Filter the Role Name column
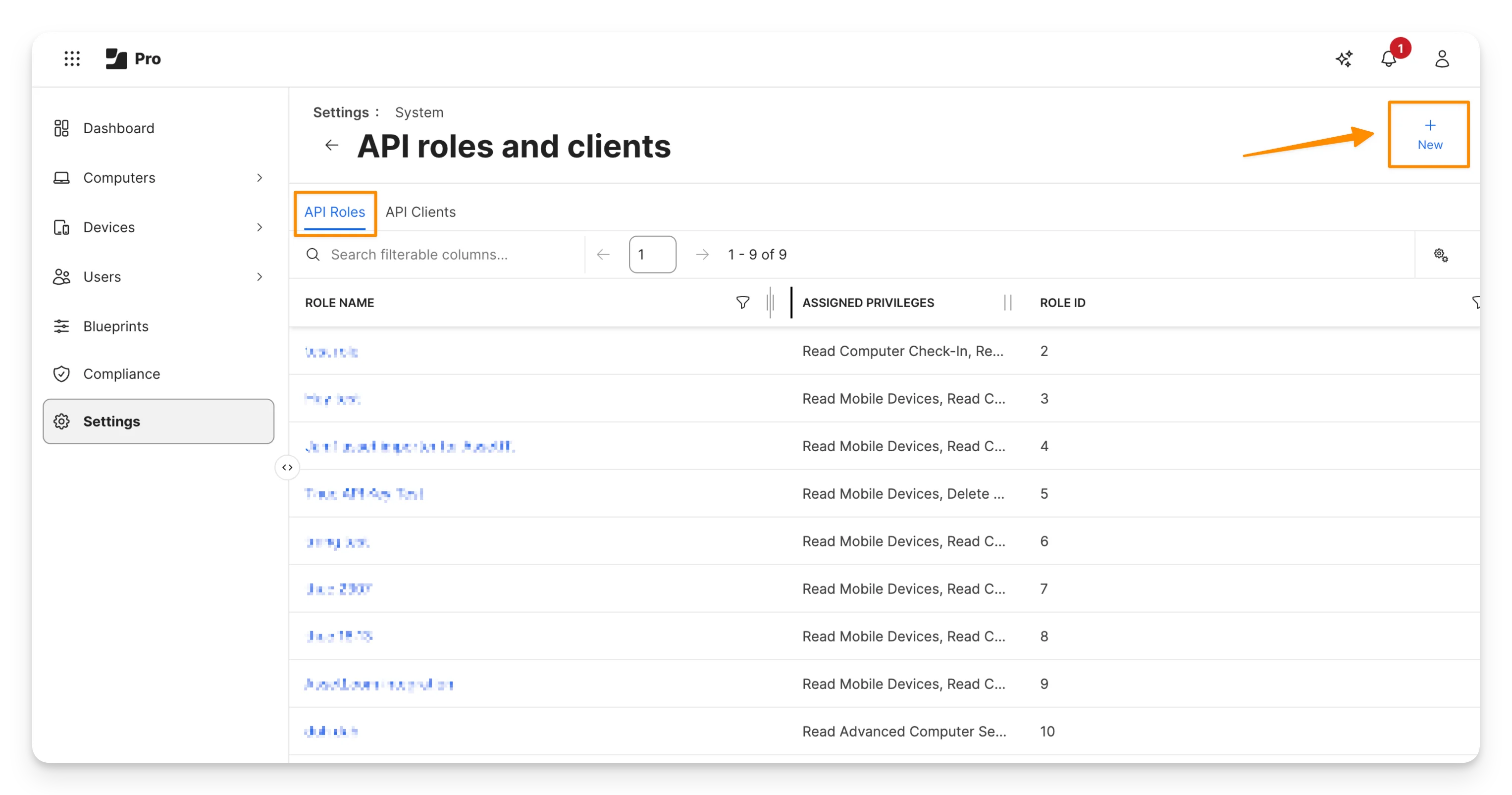The width and height of the screenshot is (1512, 795). point(742,302)
